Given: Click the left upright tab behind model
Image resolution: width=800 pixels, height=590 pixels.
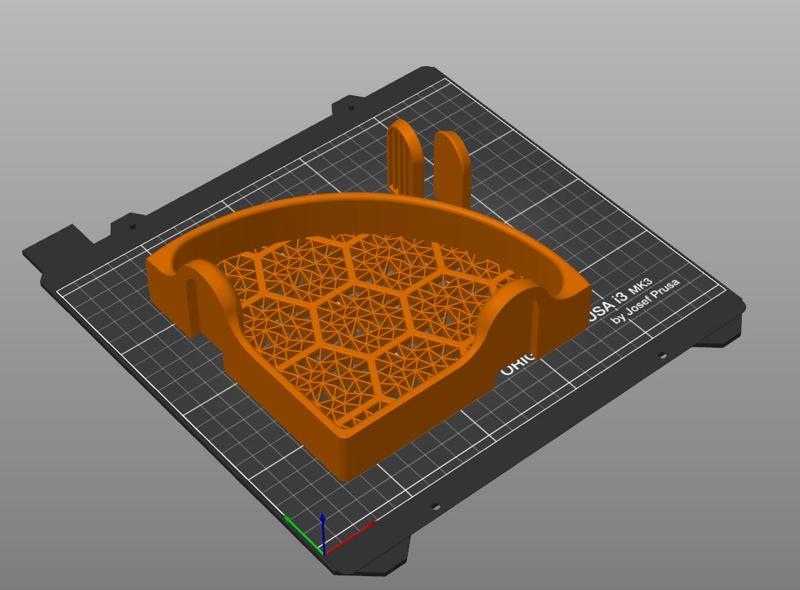Looking at the screenshot, I should [x=405, y=157].
